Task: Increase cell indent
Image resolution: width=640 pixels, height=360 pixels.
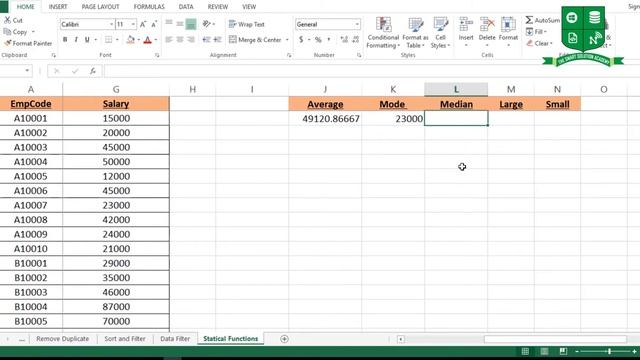Action: (218, 40)
